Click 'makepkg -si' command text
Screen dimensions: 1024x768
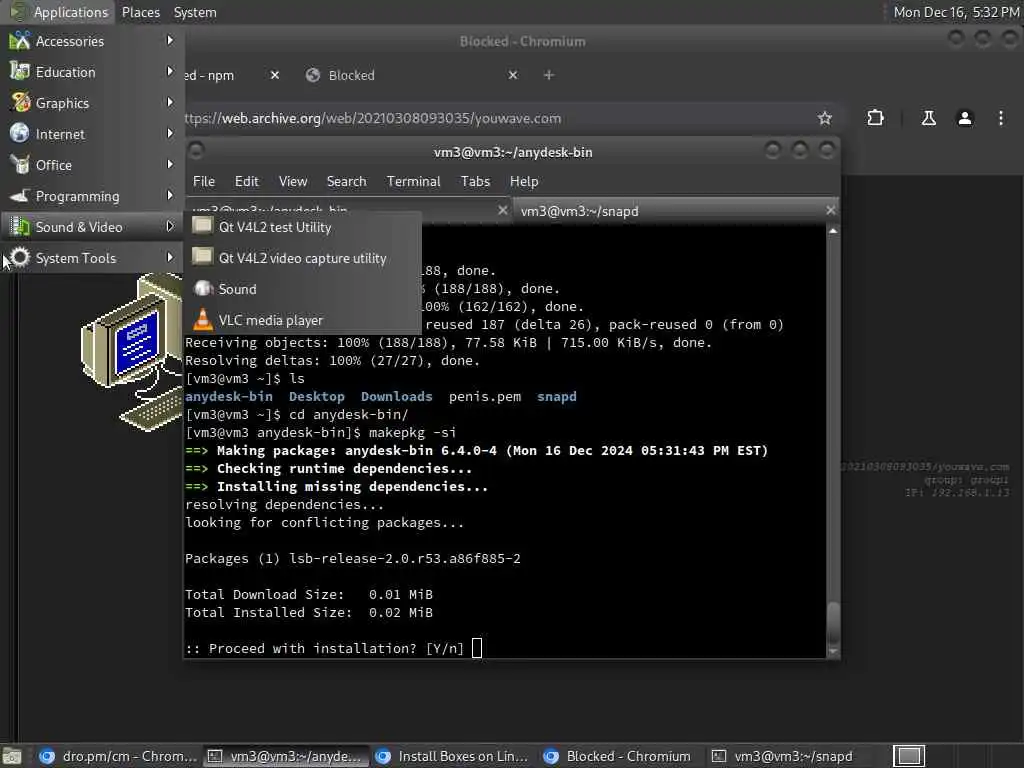(412, 432)
